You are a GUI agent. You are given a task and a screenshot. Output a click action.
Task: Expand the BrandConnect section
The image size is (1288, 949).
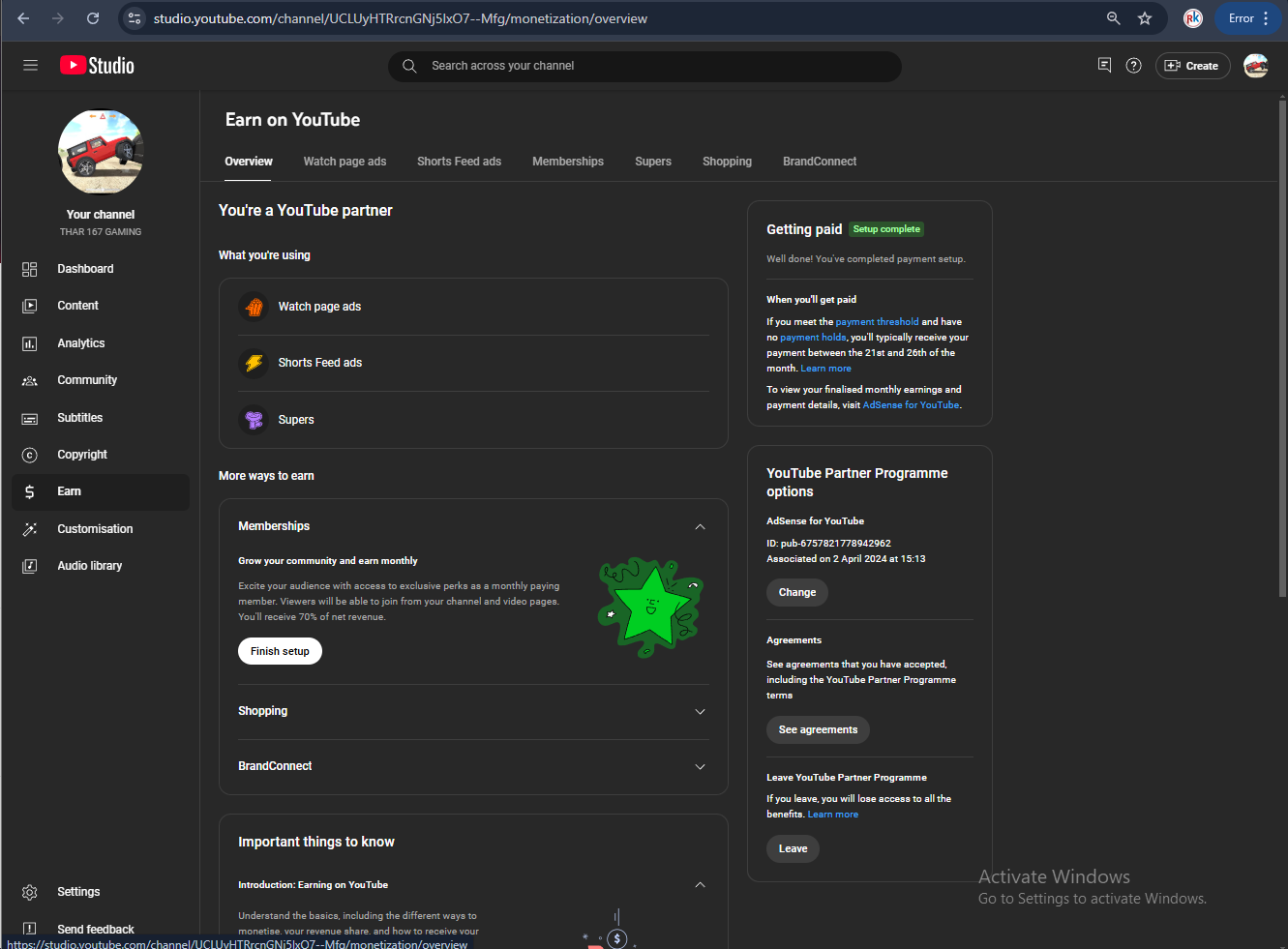coord(700,767)
